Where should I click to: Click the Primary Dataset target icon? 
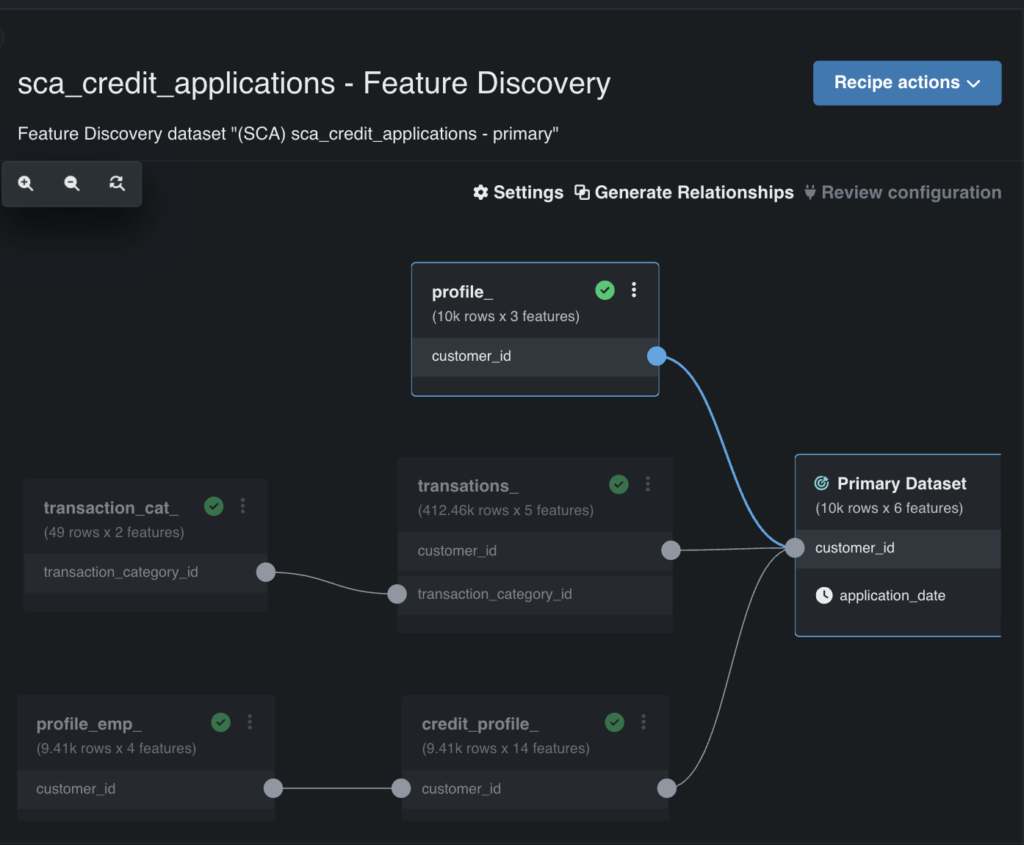point(822,483)
